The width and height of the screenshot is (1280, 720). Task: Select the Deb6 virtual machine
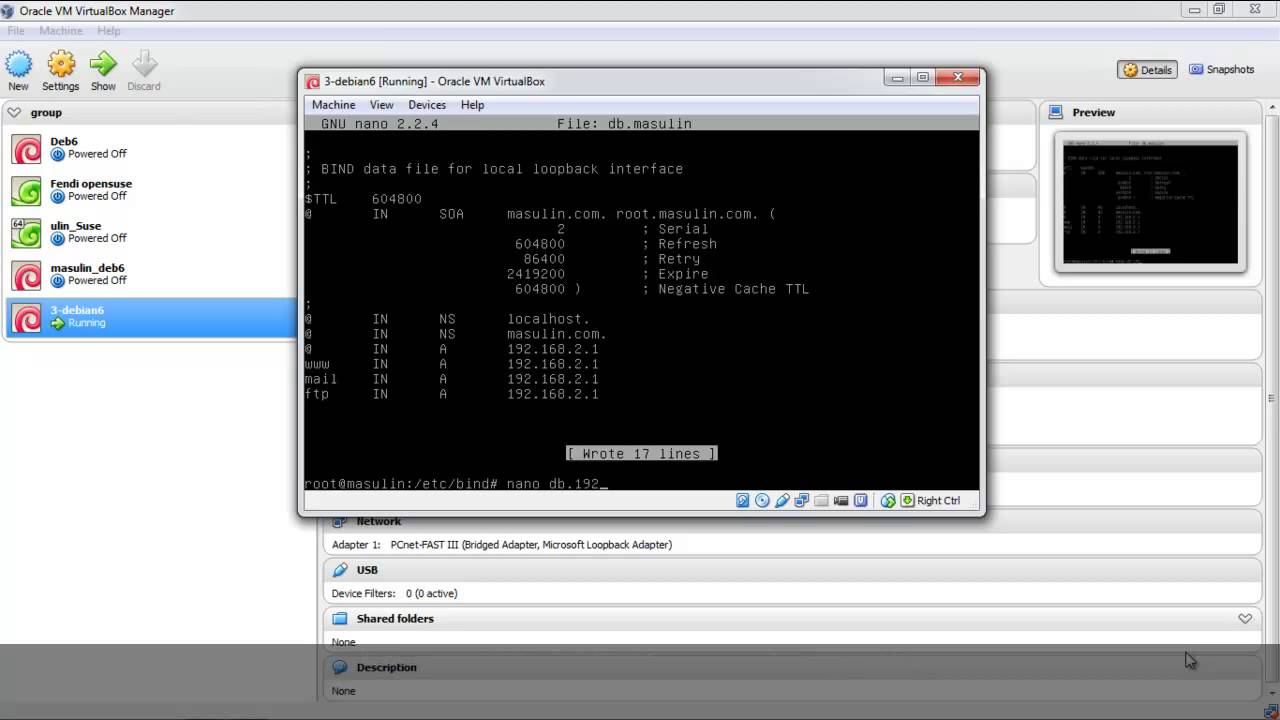click(150, 149)
